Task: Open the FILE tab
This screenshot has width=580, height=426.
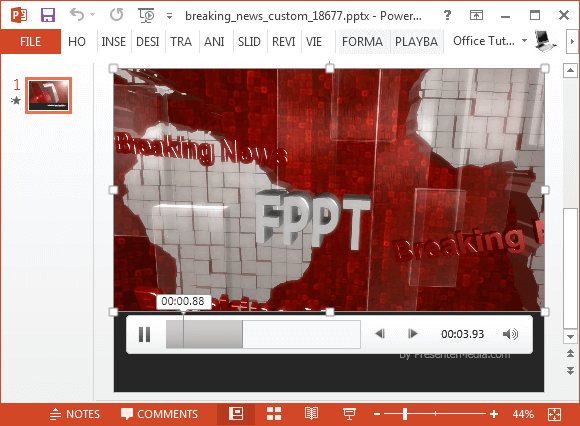Action: (30, 41)
